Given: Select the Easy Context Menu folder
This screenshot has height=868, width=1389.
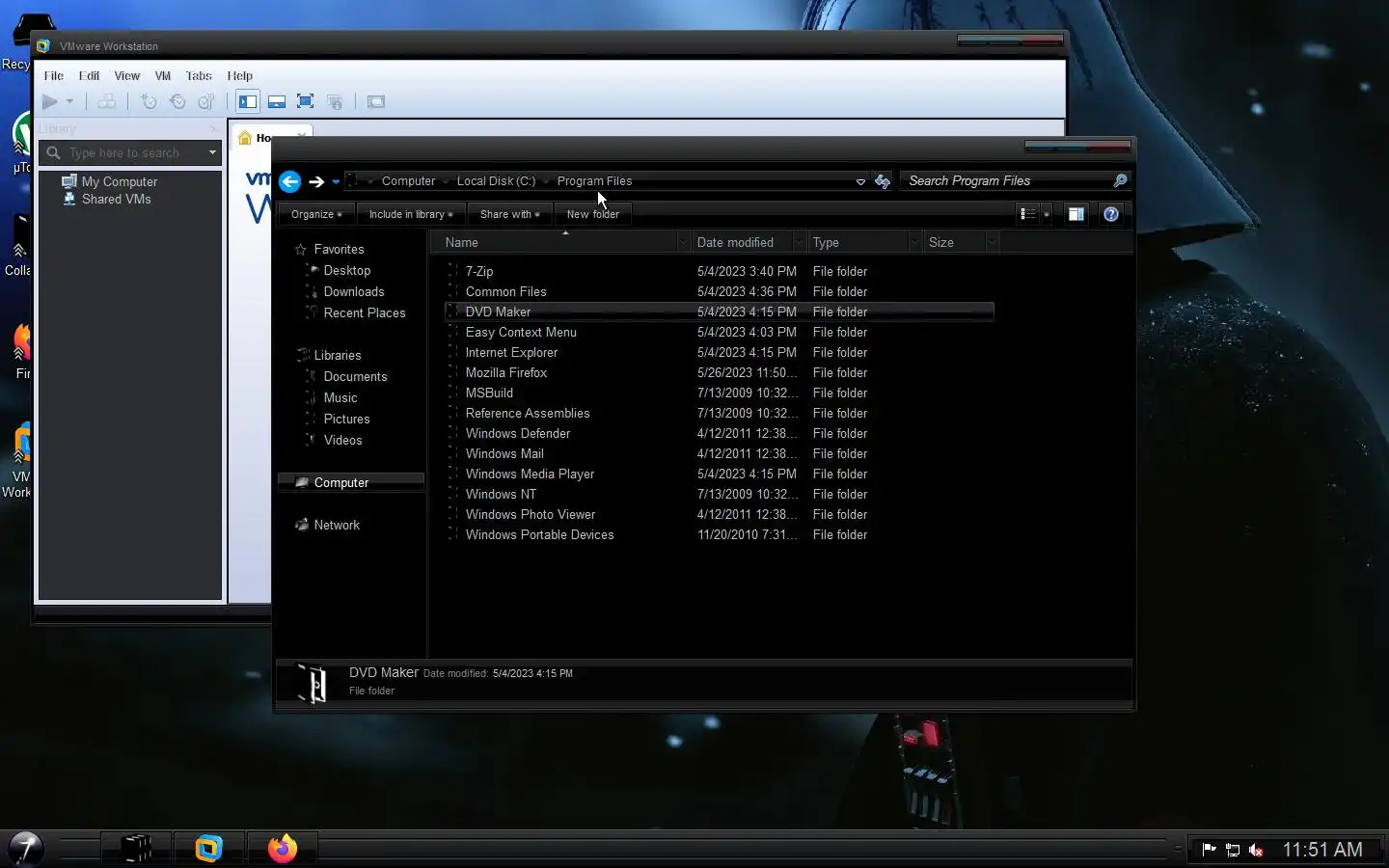Looking at the screenshot, I should pyautogui.click(x=719, y=333).
